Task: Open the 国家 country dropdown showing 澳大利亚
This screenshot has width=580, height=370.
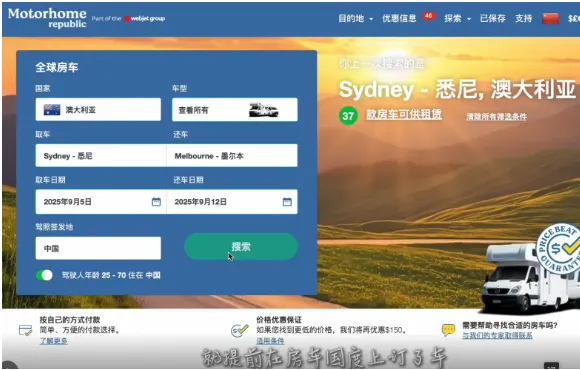Action: coord(98,110)
